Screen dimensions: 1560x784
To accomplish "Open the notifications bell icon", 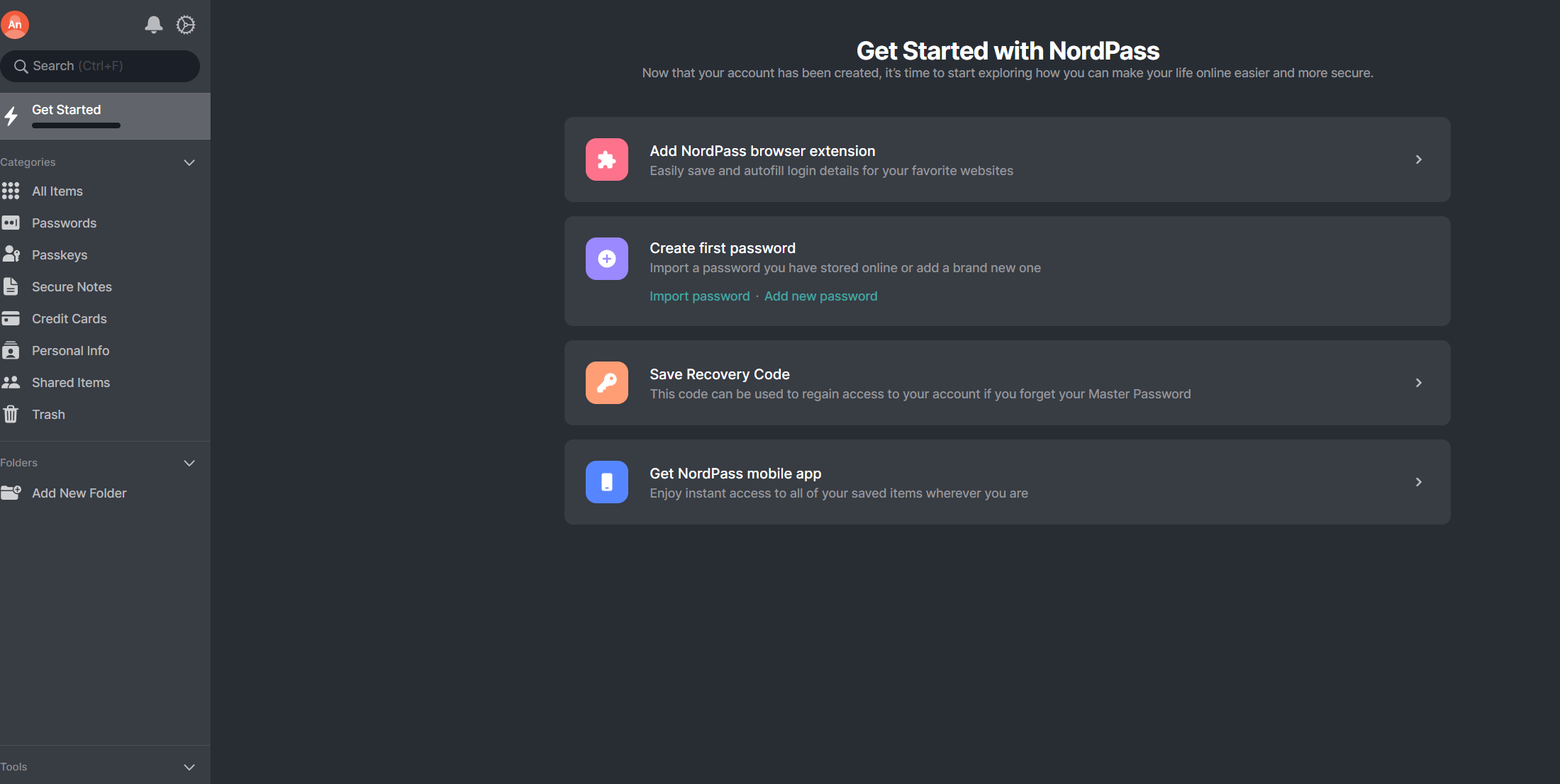I will coord(154,25).
